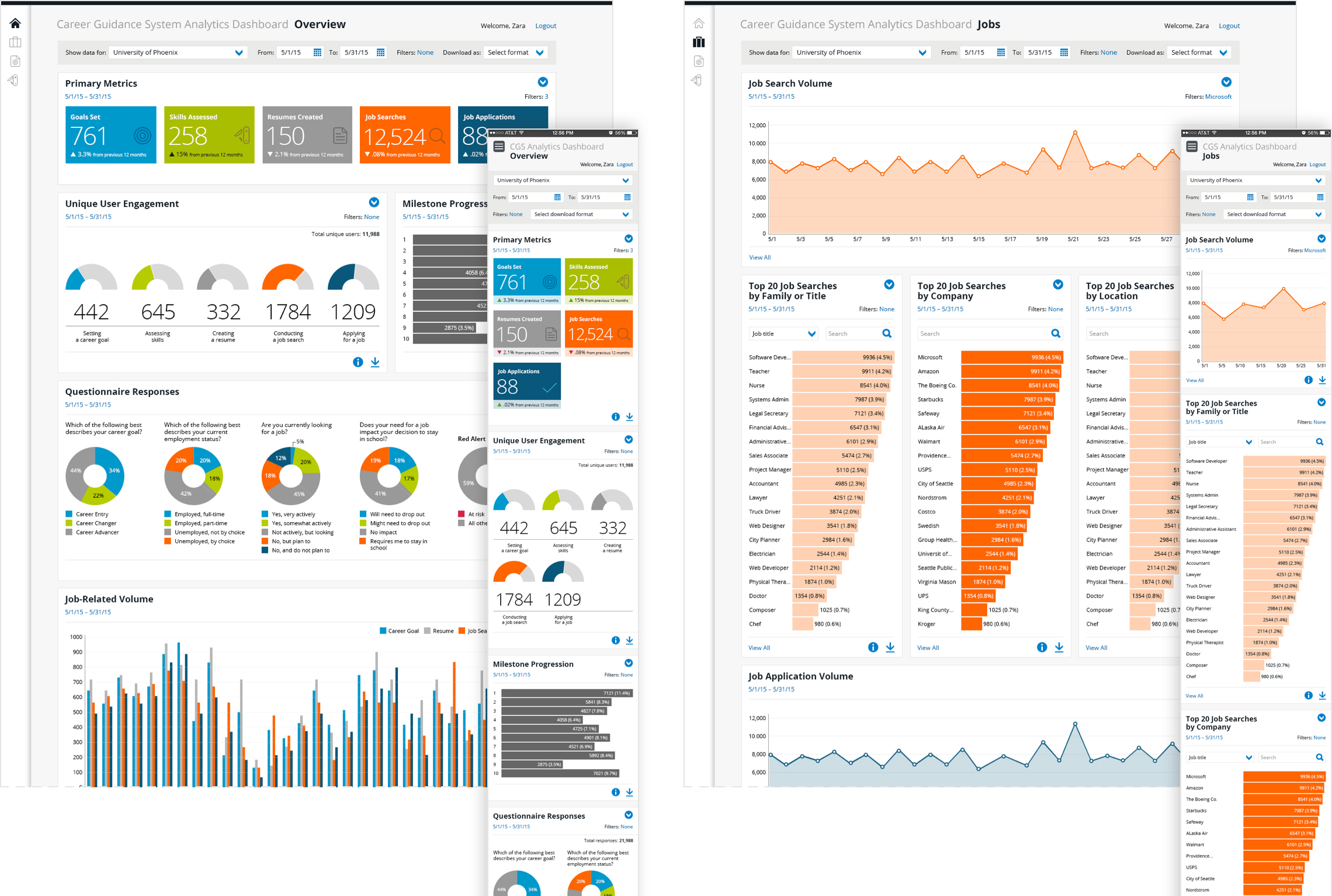Open hamburger menu in mobile Overview screen

point(499,147)
